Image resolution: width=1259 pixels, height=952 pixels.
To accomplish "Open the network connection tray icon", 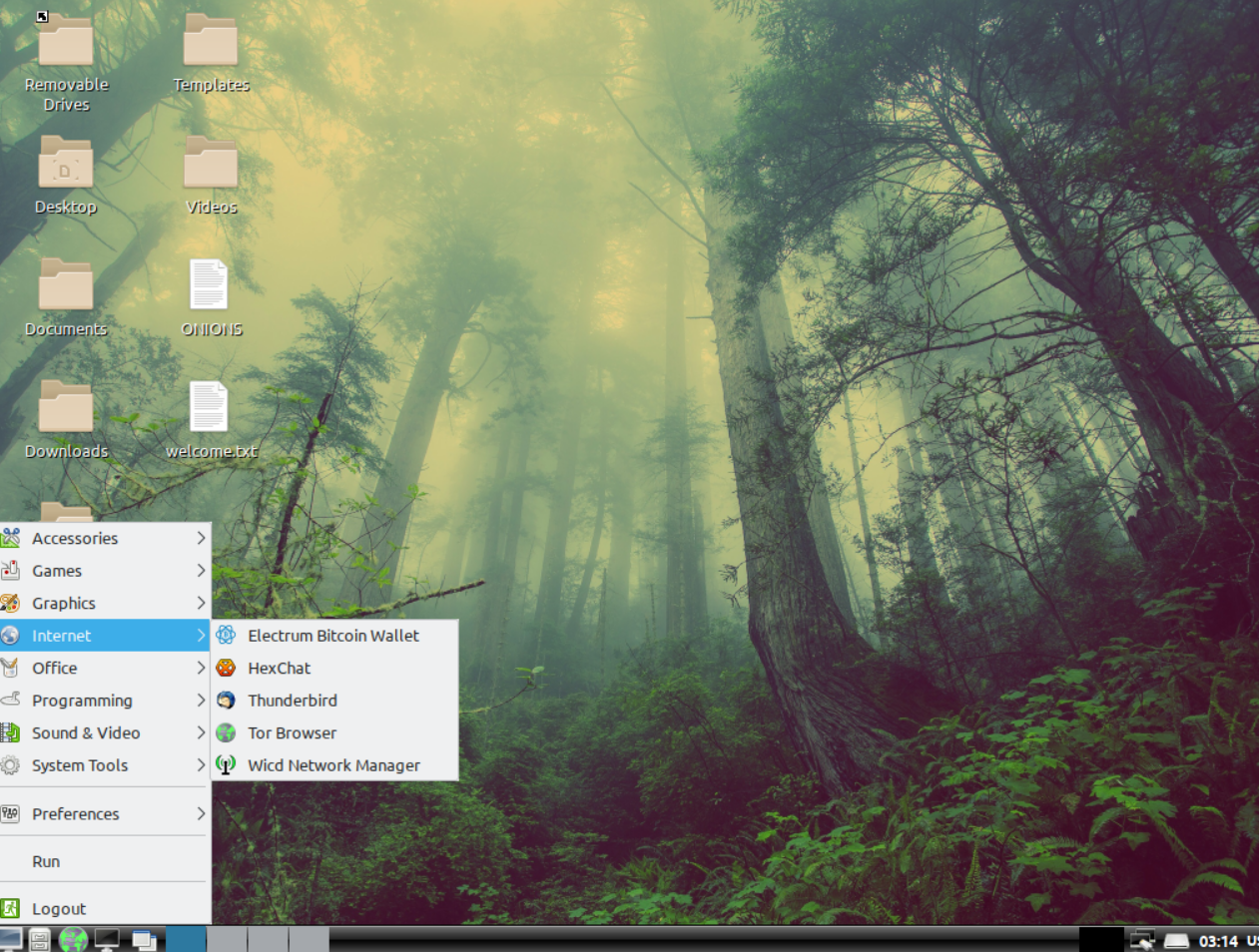I will pos(1142,940).
